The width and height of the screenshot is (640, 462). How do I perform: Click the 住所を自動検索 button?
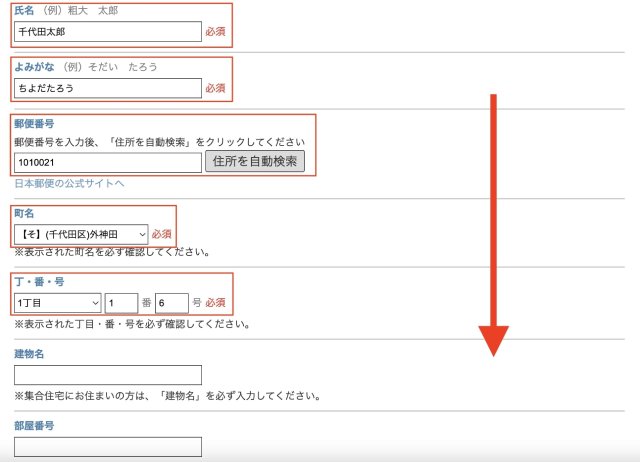click(x=255, y=161)
